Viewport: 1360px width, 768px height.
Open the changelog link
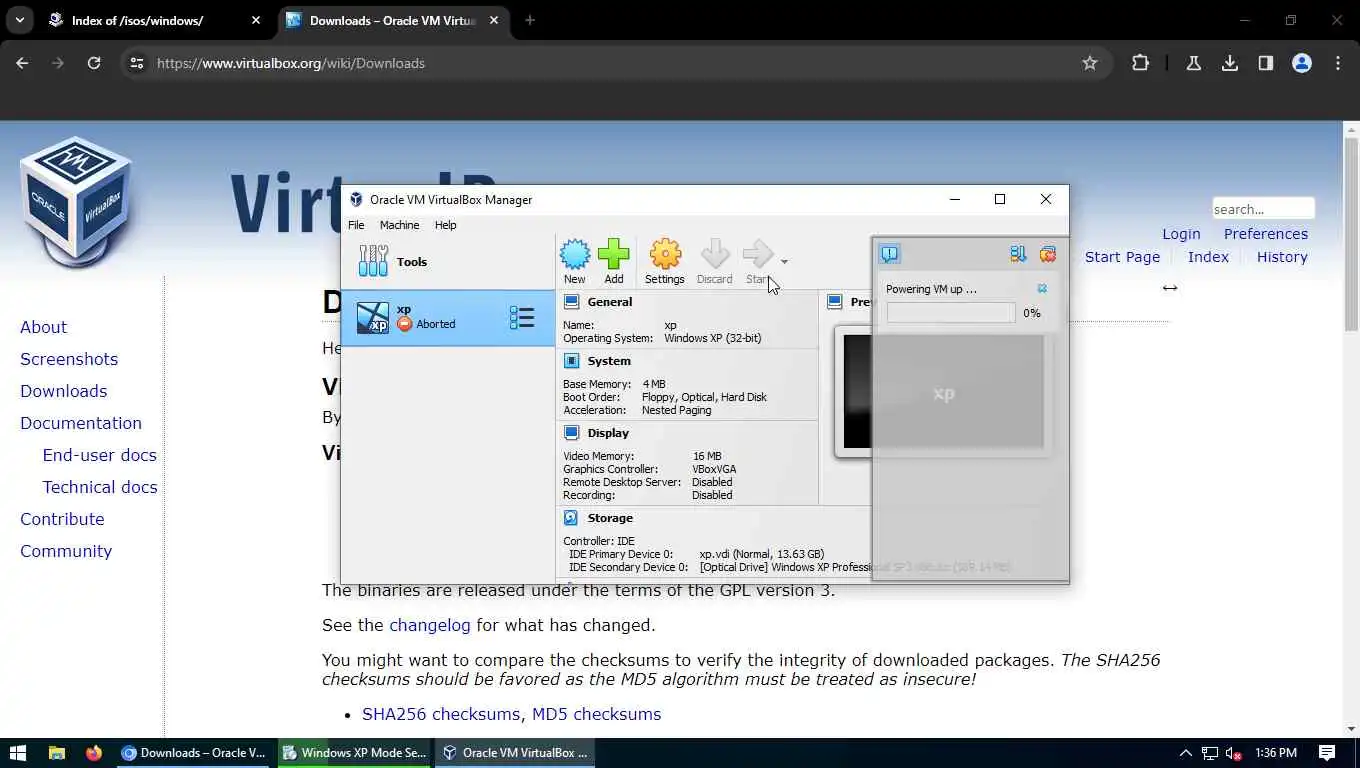point(430,625)
